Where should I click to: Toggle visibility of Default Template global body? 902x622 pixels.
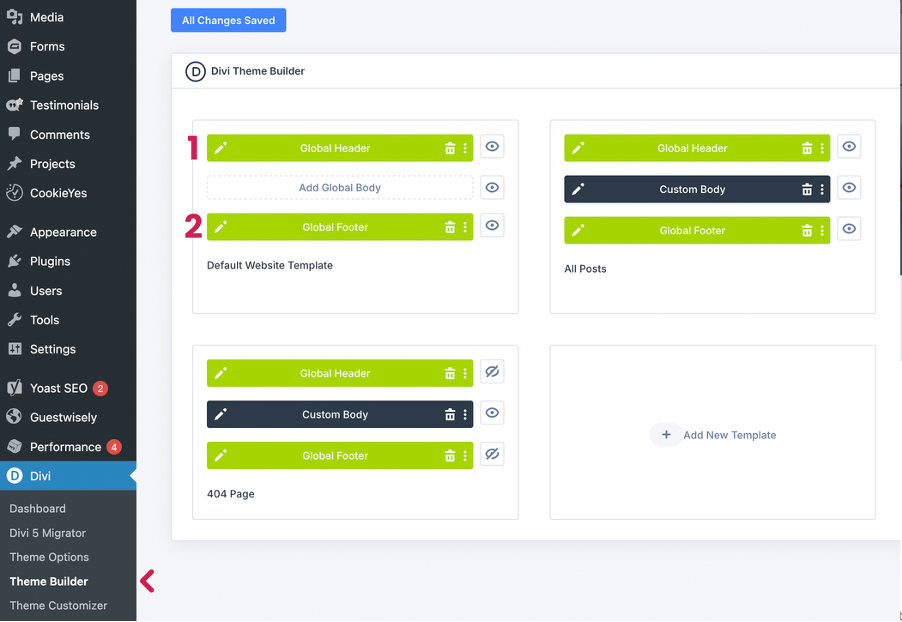pos(492,188)
